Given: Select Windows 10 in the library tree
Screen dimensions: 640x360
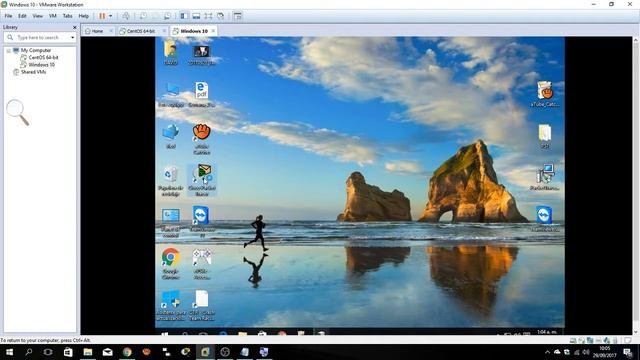Looking at the screenshot, I should click(41, 64).
